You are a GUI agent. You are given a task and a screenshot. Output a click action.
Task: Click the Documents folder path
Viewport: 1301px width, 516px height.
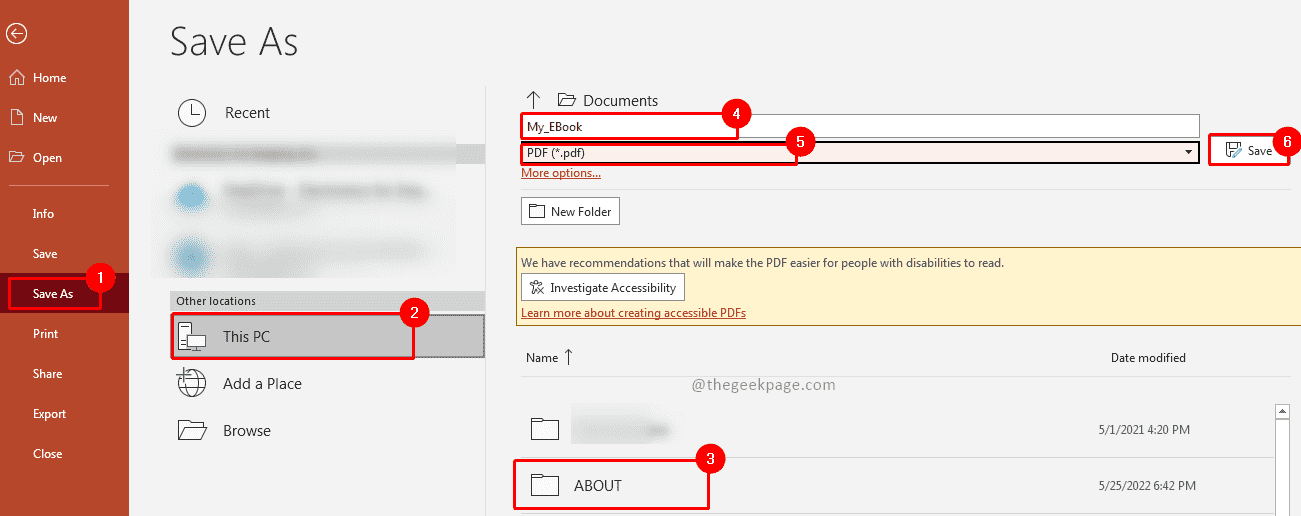(x=609, y=100)
